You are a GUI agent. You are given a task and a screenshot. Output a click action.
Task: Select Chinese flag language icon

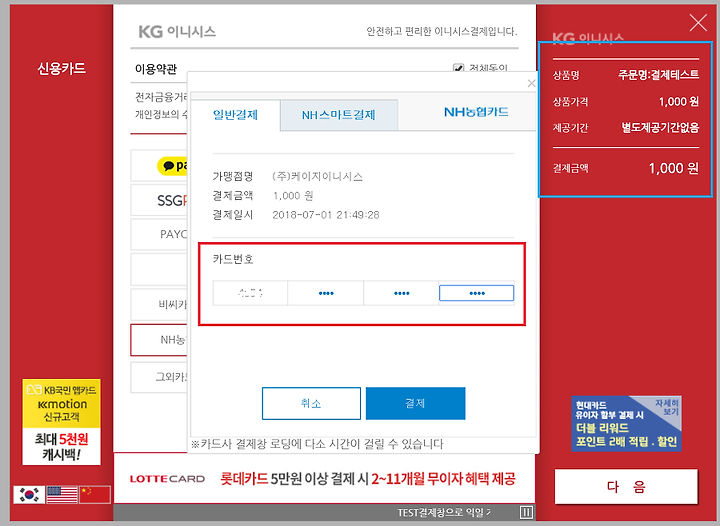[x=95, y=494]
